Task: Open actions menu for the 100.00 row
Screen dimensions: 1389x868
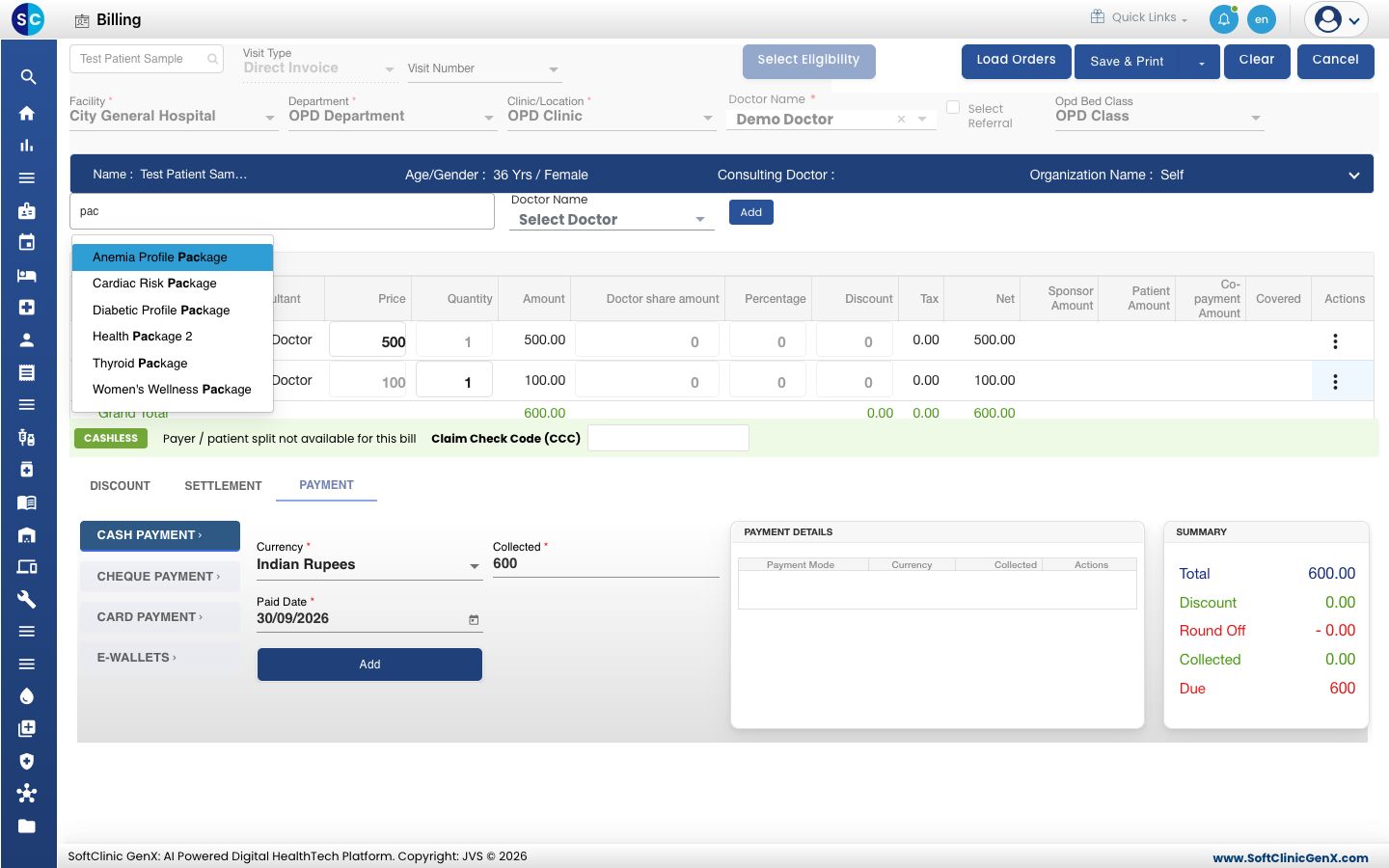Action: (1335, 382)
